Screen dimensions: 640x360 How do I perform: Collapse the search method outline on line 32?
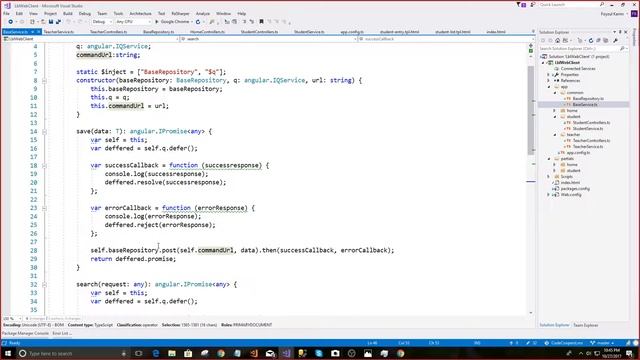[x=44, y=284]
